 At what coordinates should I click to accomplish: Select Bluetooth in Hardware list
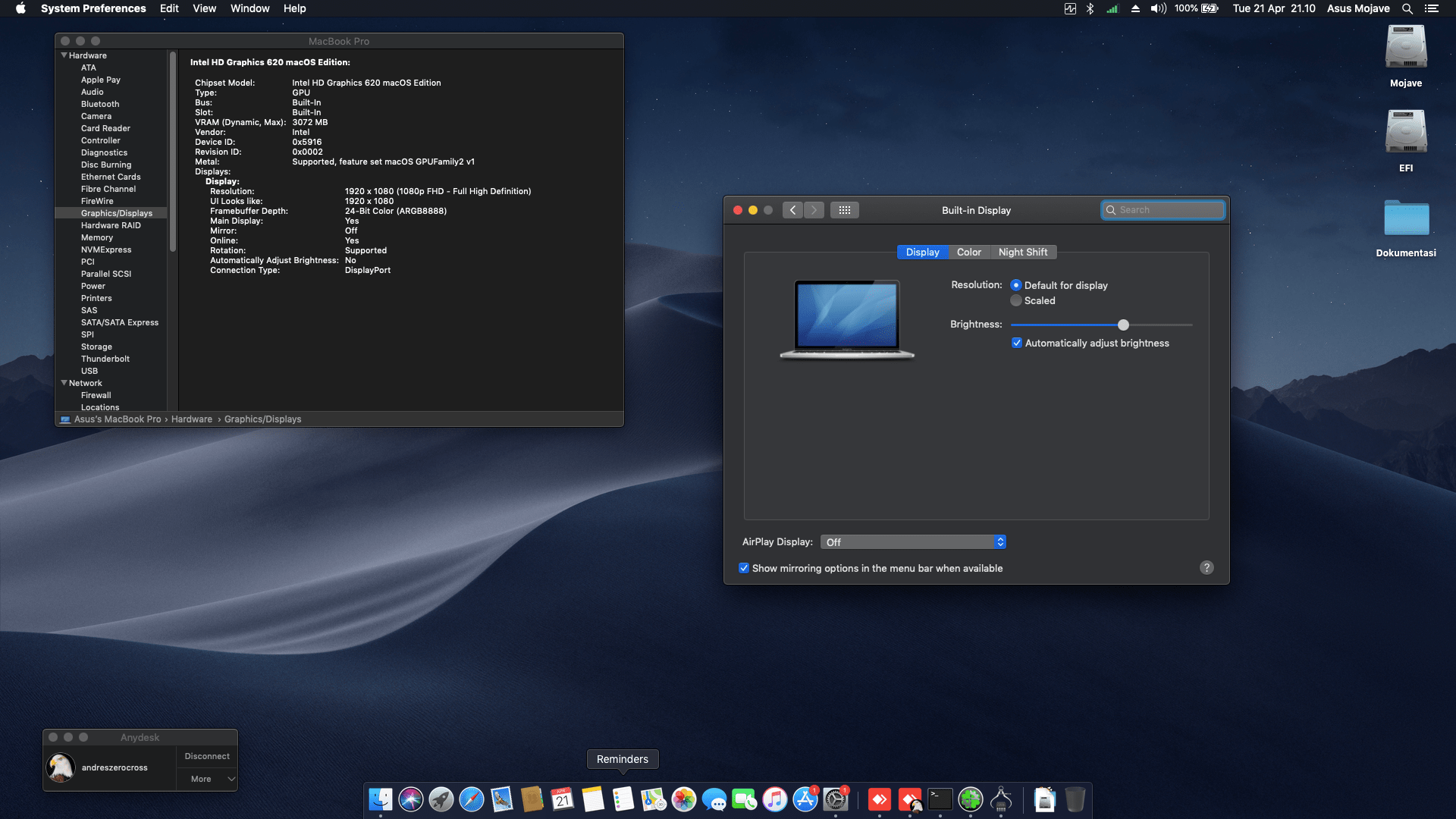coord(100,104)
